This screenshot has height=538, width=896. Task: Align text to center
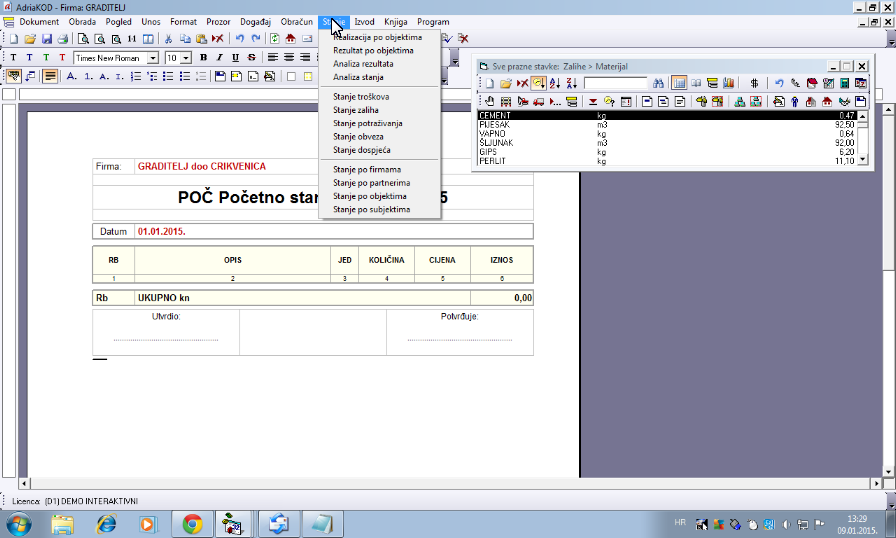pos(289,58)
